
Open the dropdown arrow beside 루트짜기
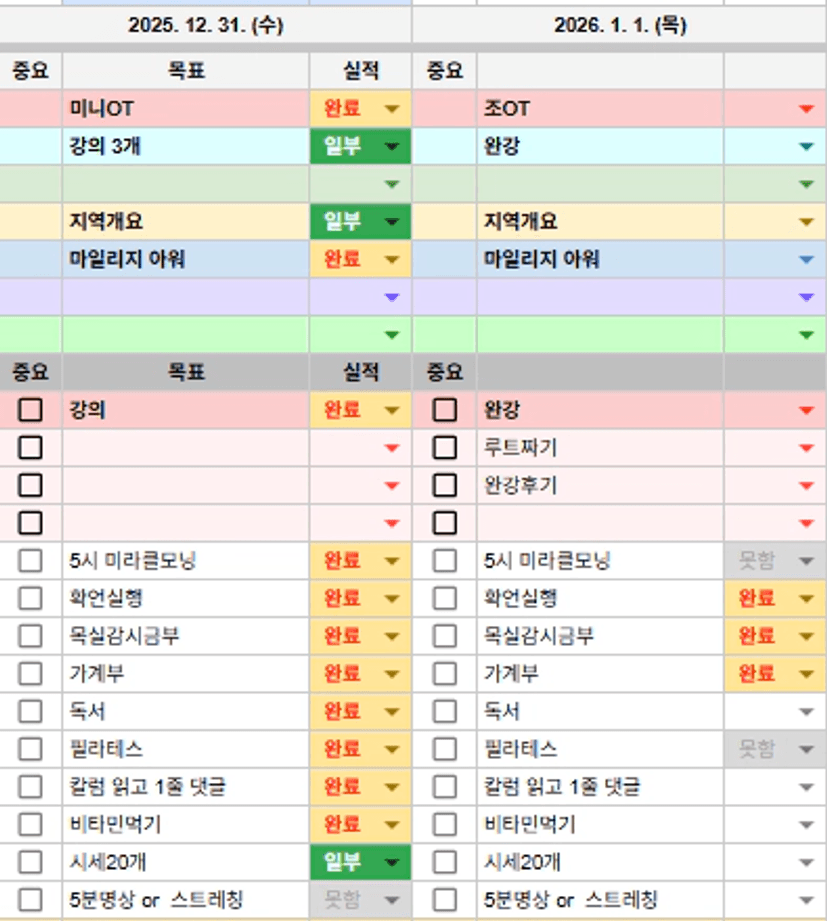click(806, 448)
